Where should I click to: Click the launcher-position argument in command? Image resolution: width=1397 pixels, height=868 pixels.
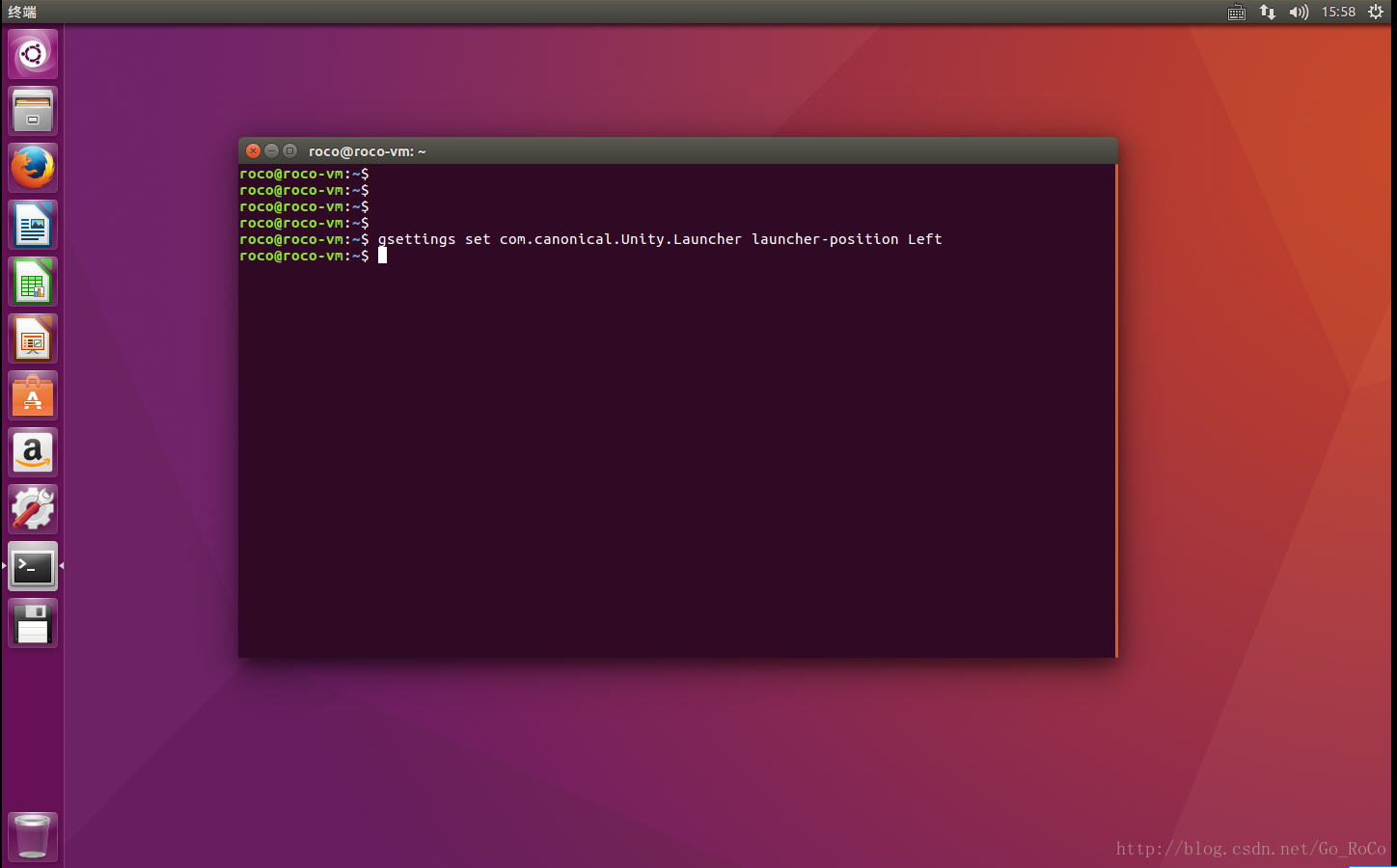(825, 239)
